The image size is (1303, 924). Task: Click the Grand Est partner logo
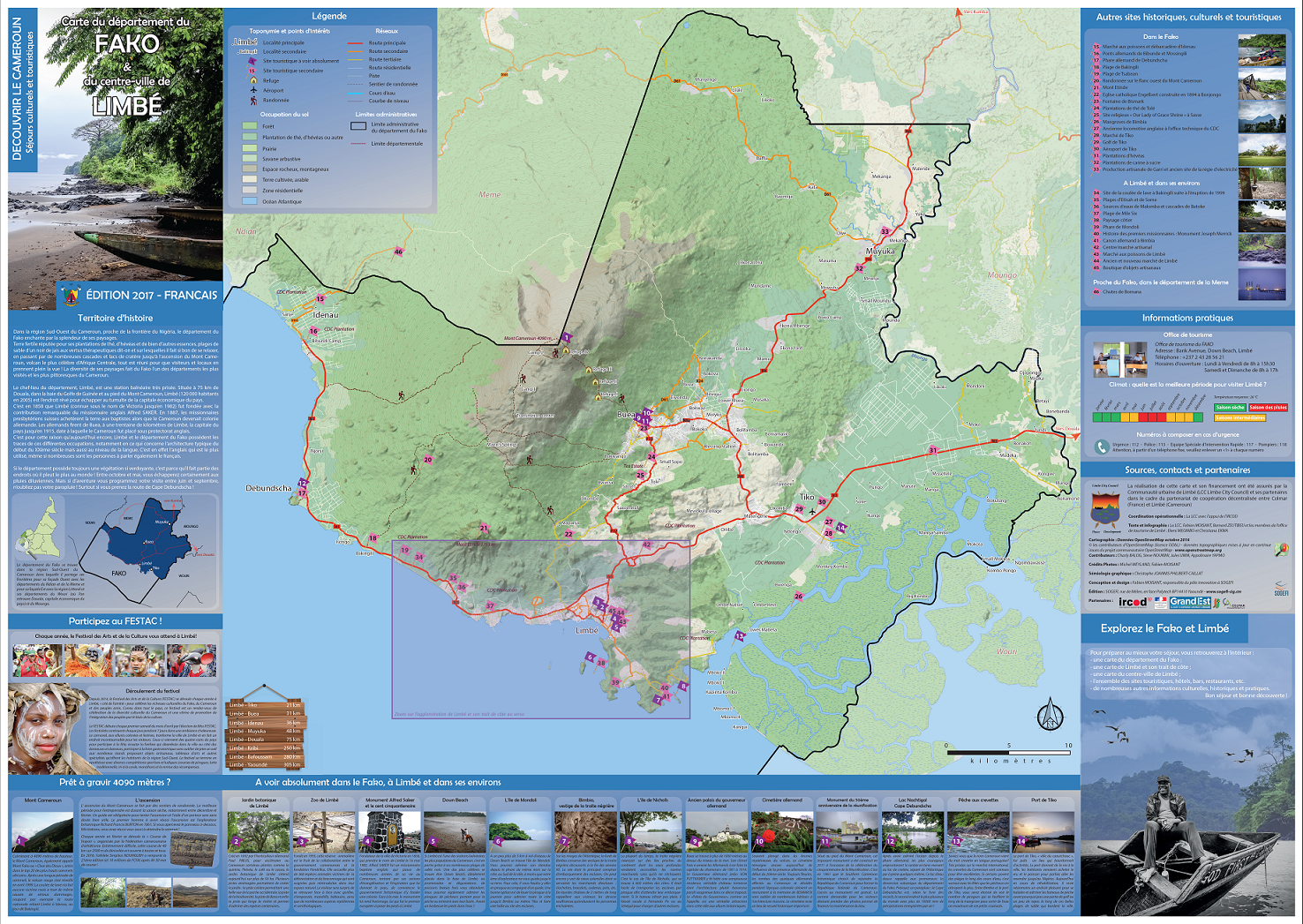coord(1190,602)
